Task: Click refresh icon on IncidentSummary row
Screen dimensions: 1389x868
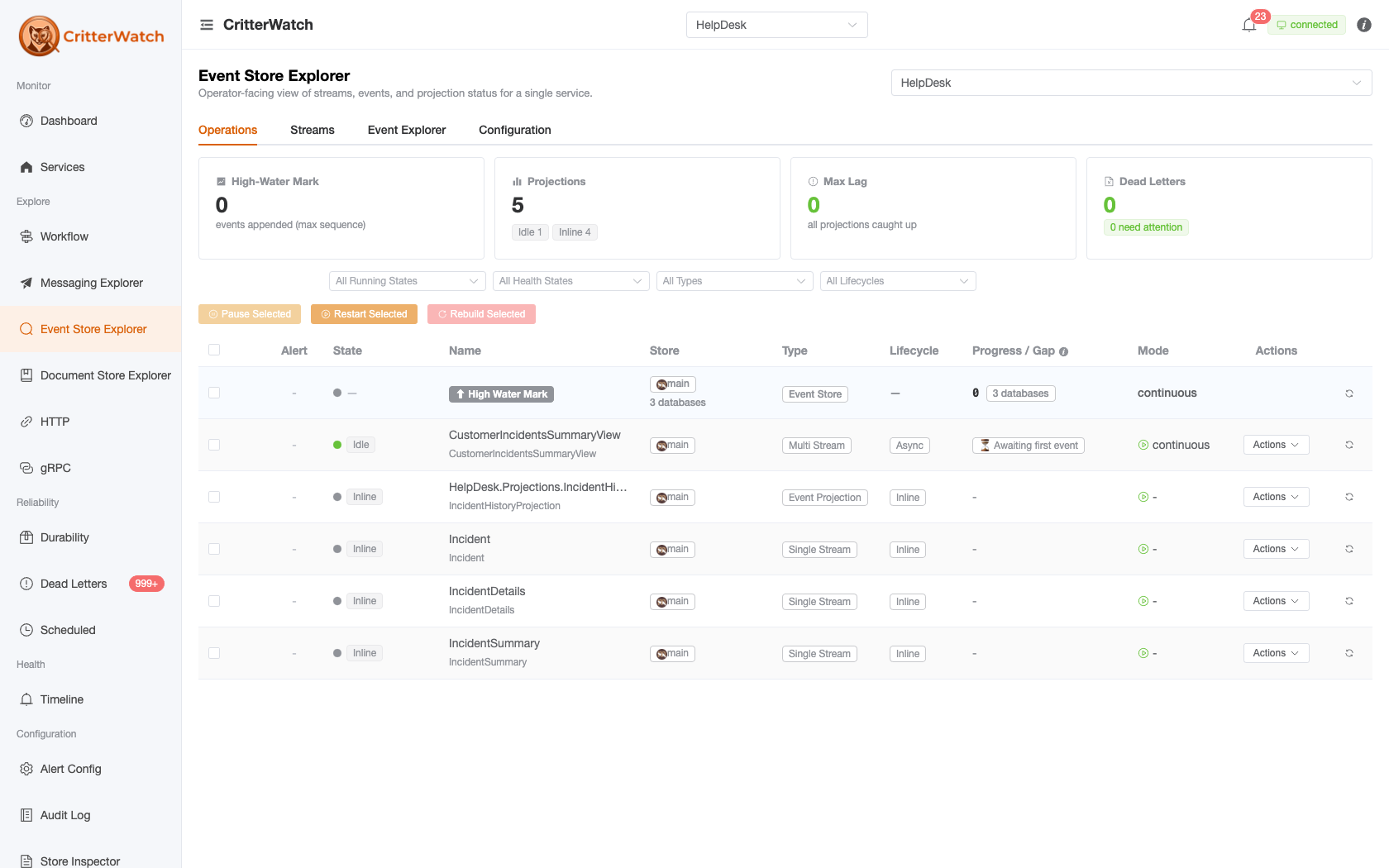Action: pyautogui.click(x=1349, y=653)
